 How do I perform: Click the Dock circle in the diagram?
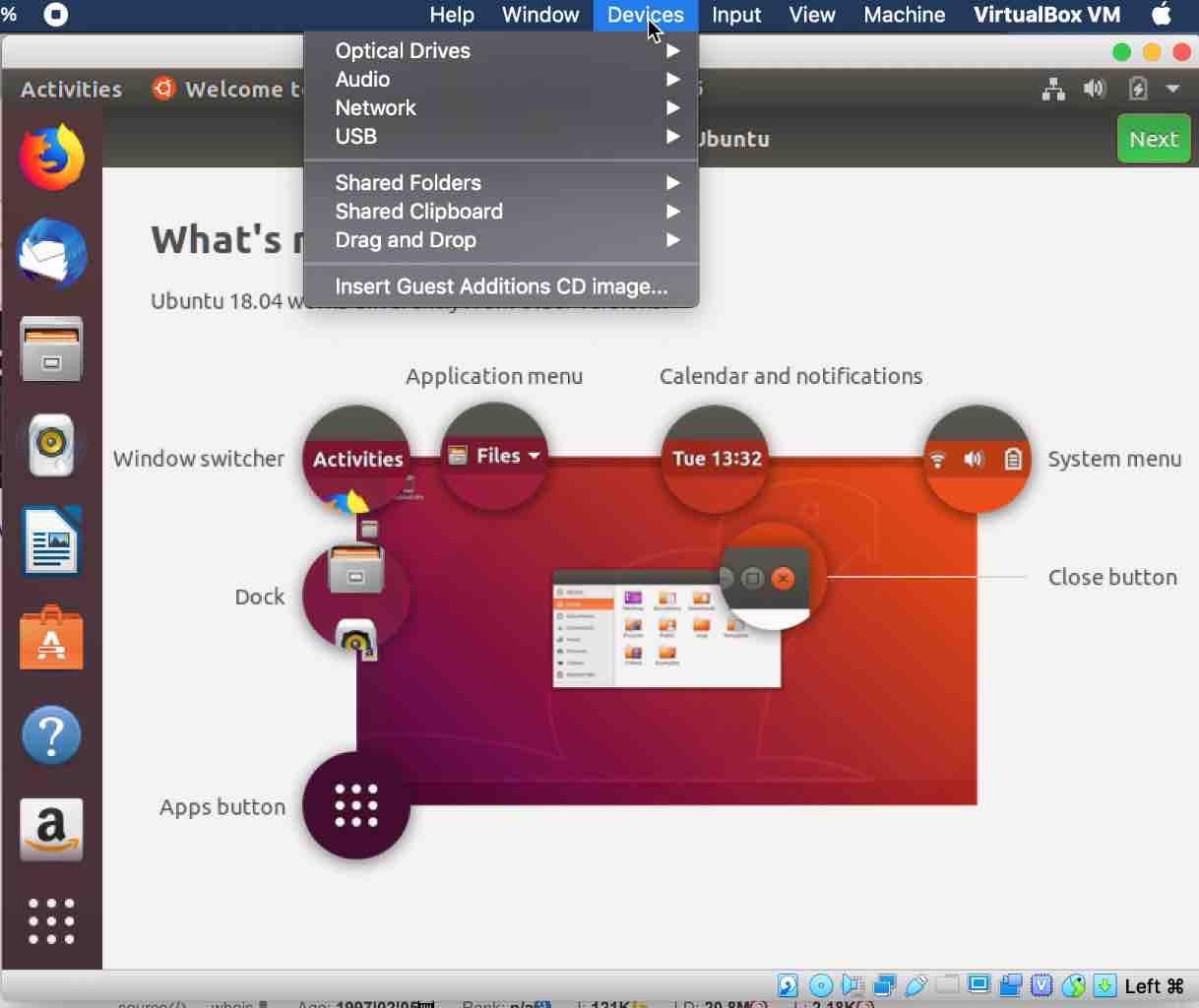(355, 598)
